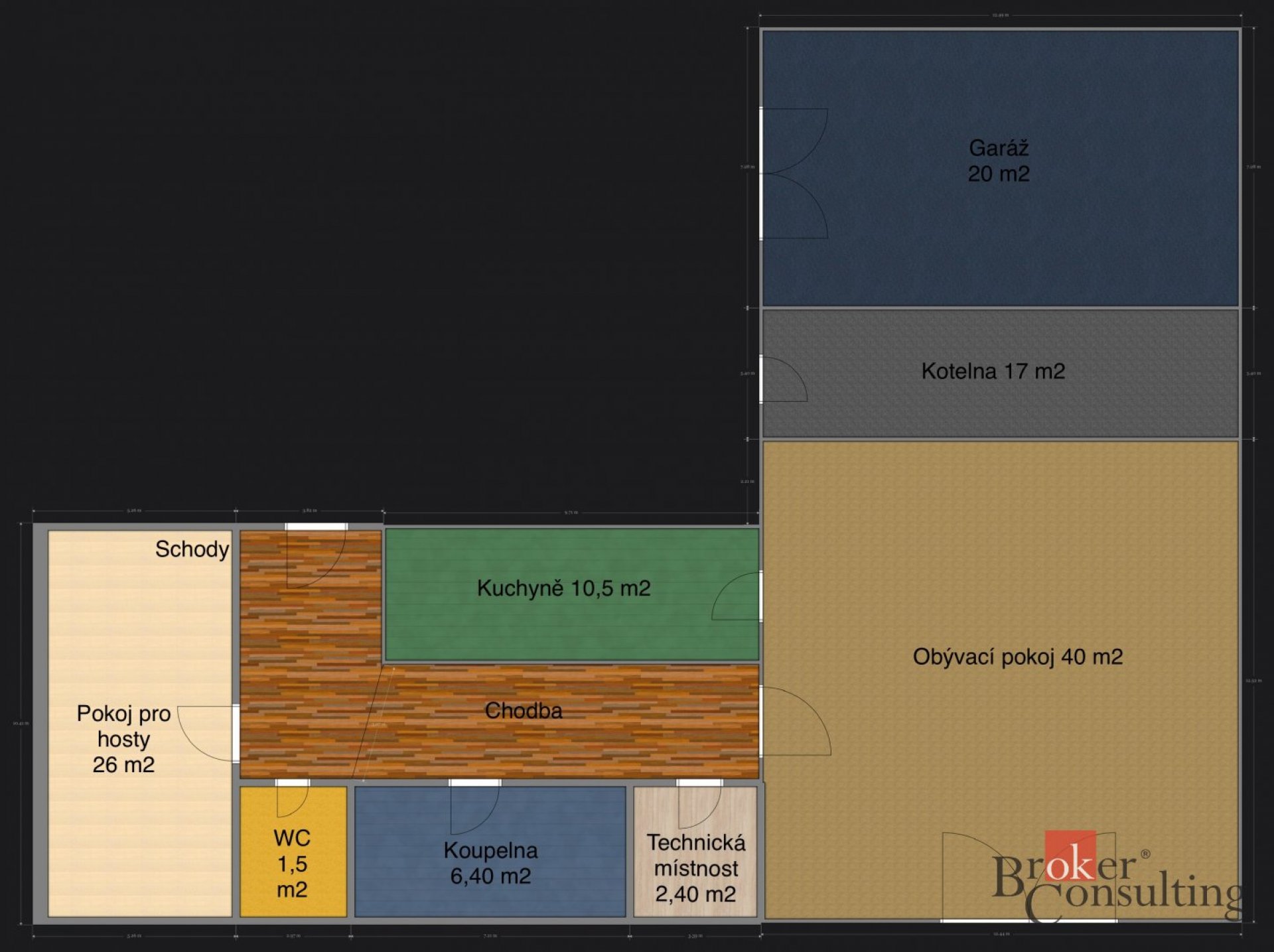This screenshot has height=952, width=1274.
Task: Select the Chodba hallway label
Action: click(x=524, y=711)
